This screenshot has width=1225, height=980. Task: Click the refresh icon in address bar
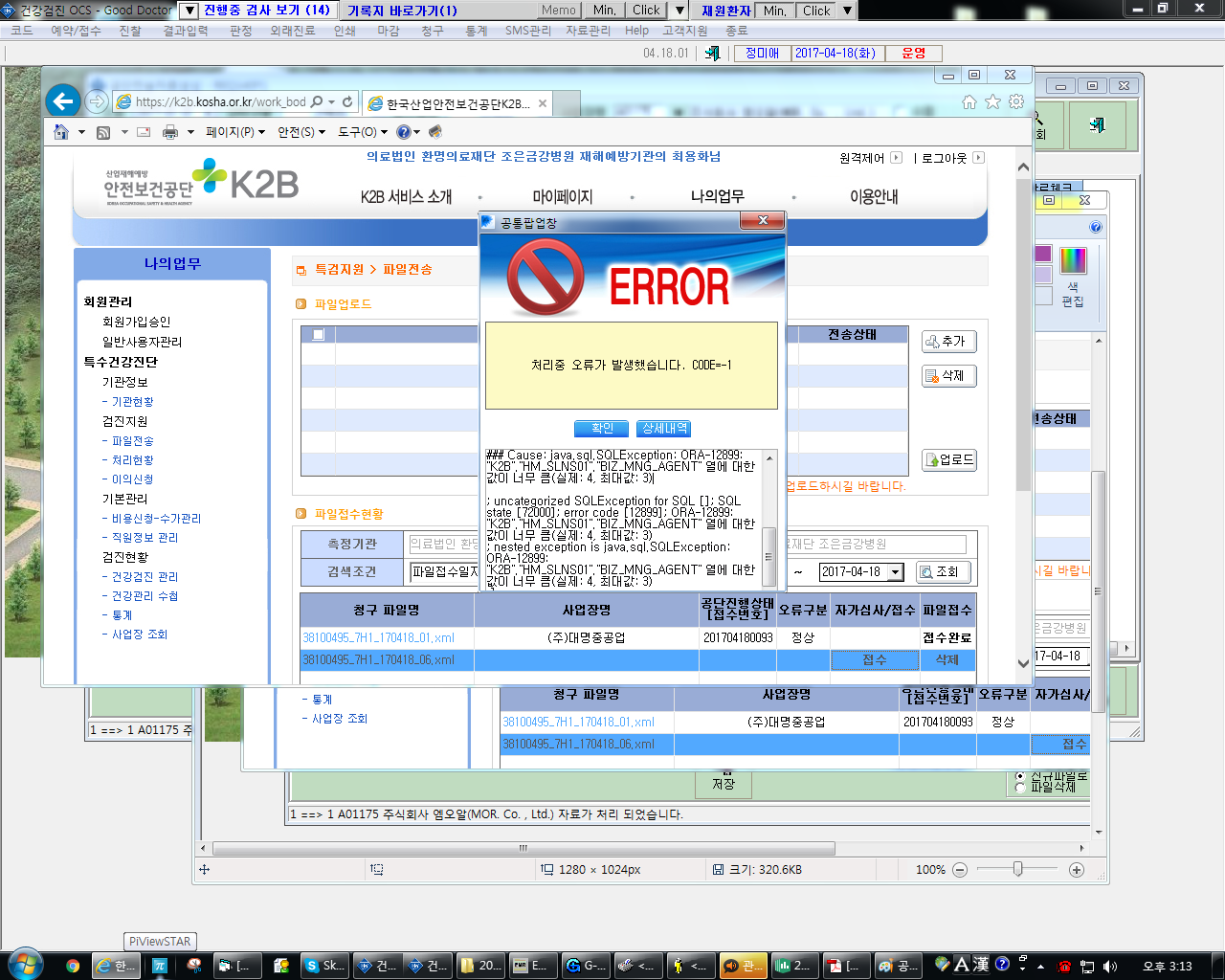coord(347,101)
